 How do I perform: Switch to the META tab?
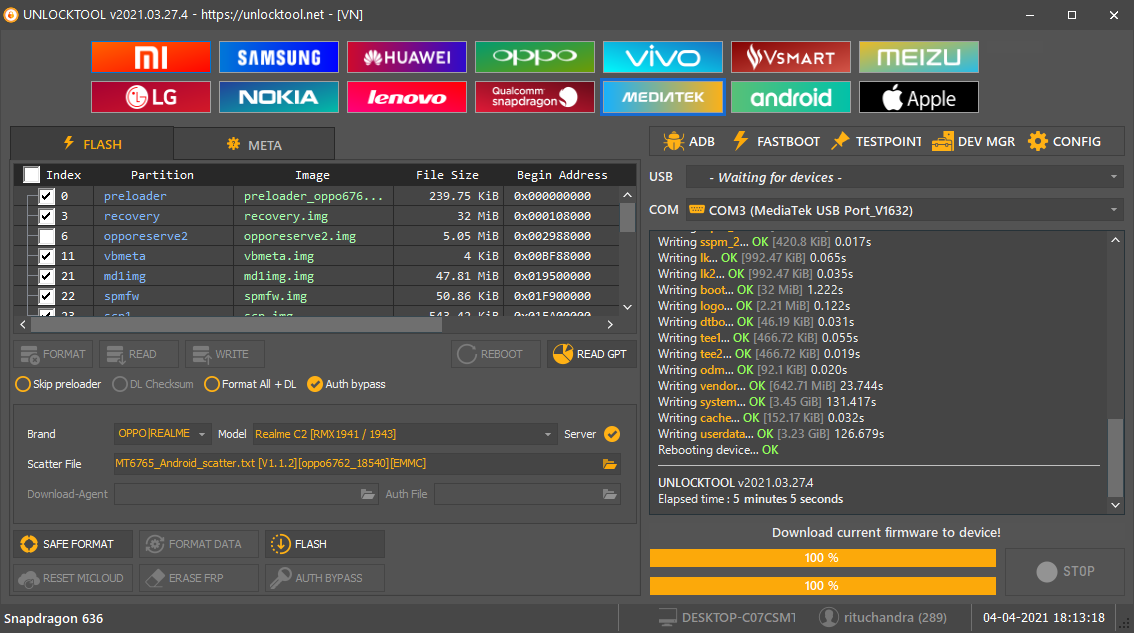[x=255, y=145]
